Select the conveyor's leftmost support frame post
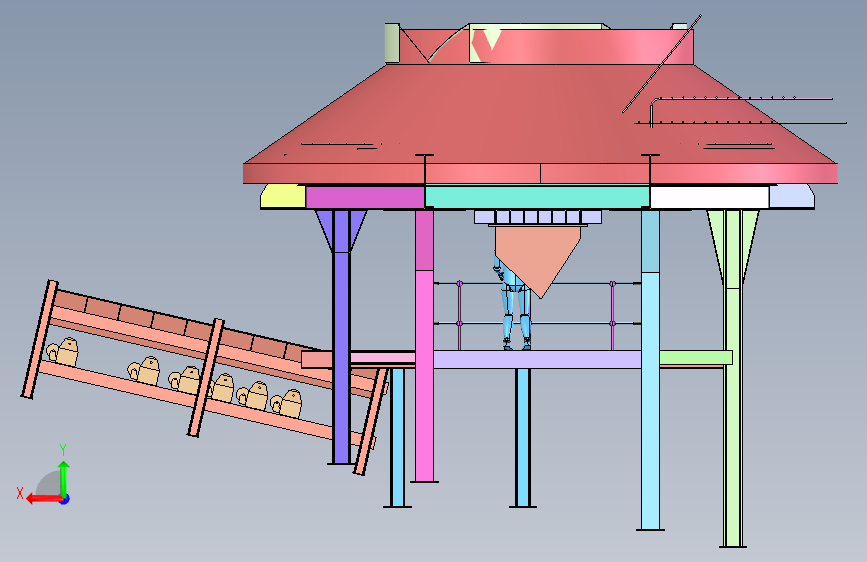Image resolution: width=867 pixels, height=562 pixels. (39, 339)
